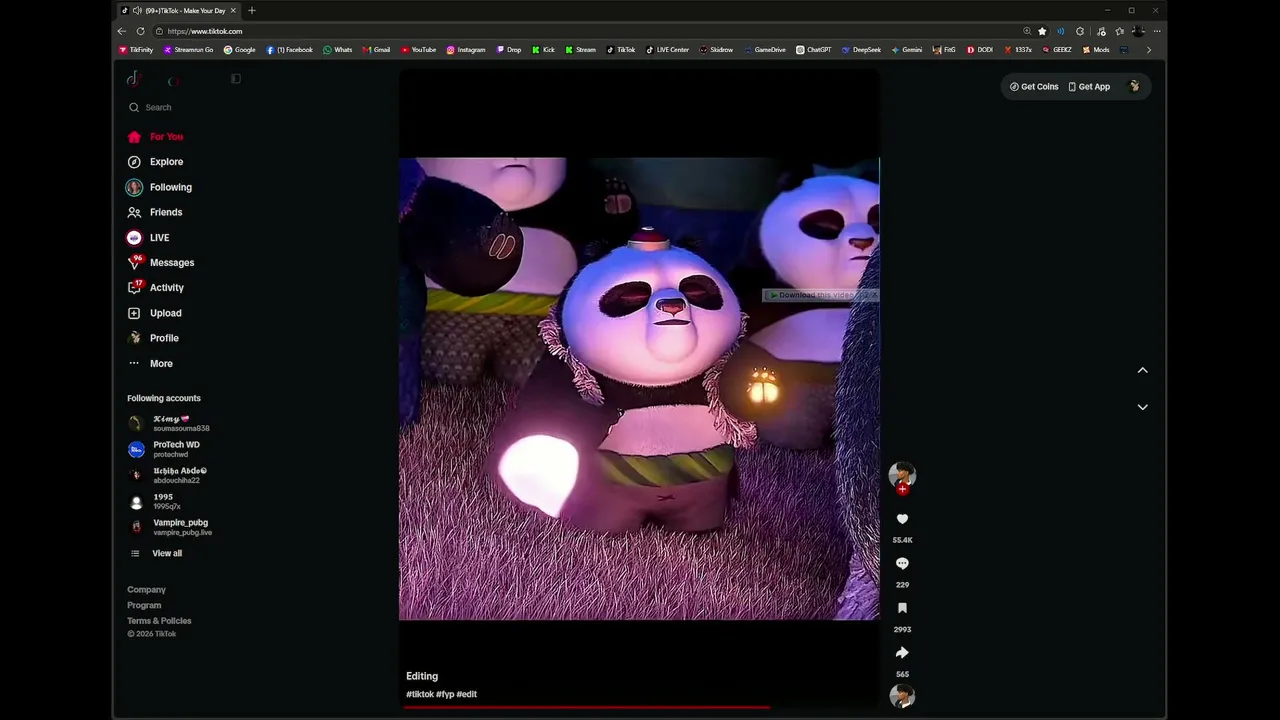The image size is (1280, 720).
Task: Go to the Following feed
Action: 159,187
